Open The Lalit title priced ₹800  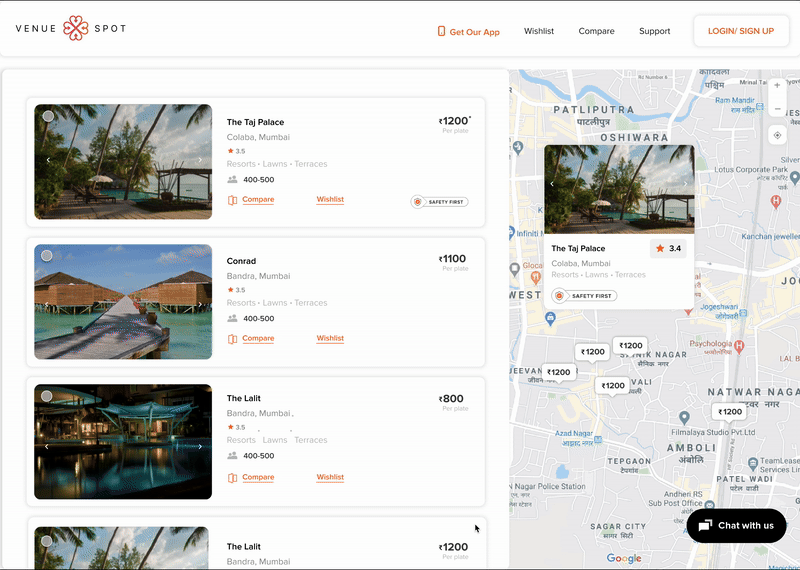(243, 398)
